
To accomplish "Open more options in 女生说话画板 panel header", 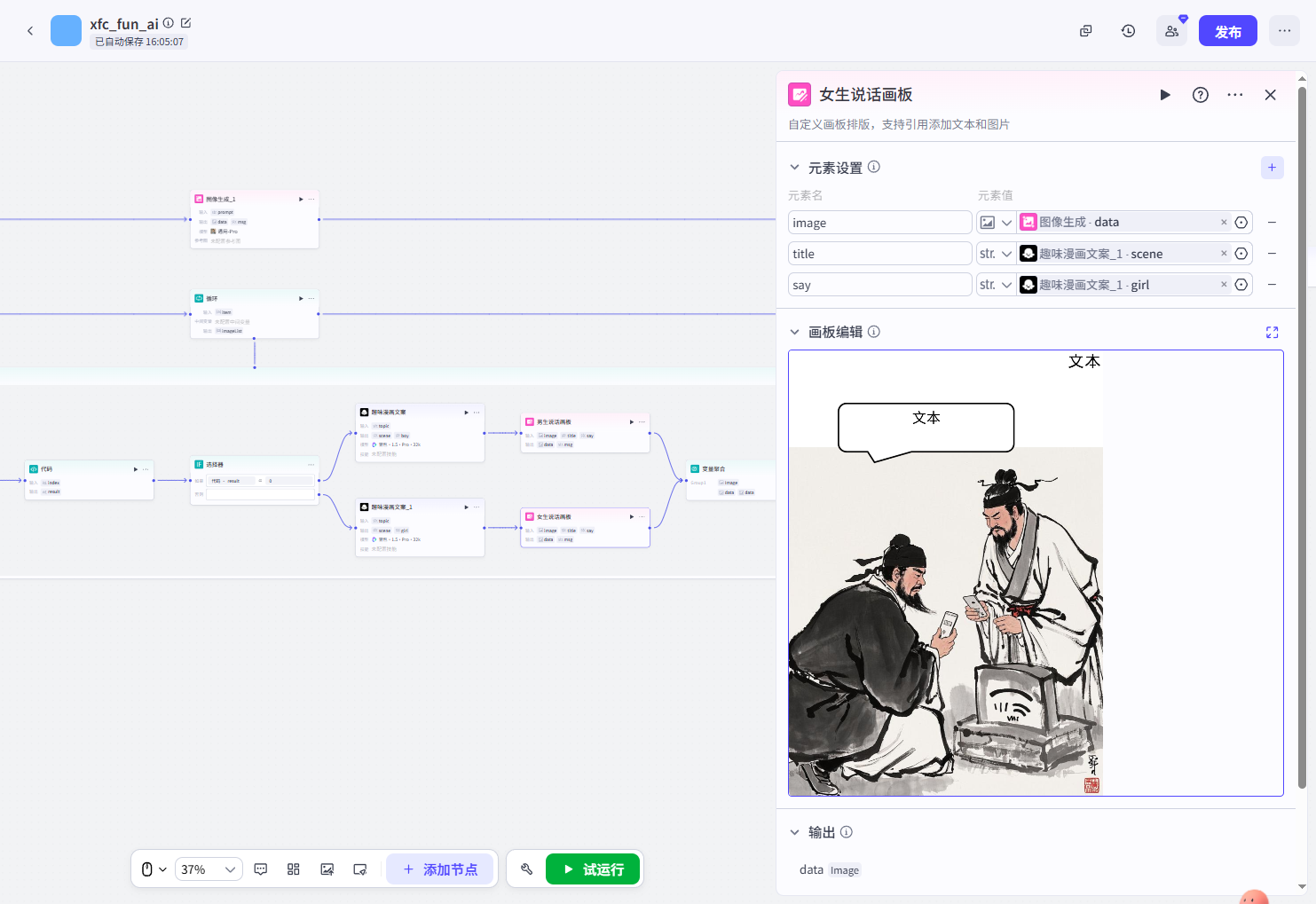I will [1235, 95].
